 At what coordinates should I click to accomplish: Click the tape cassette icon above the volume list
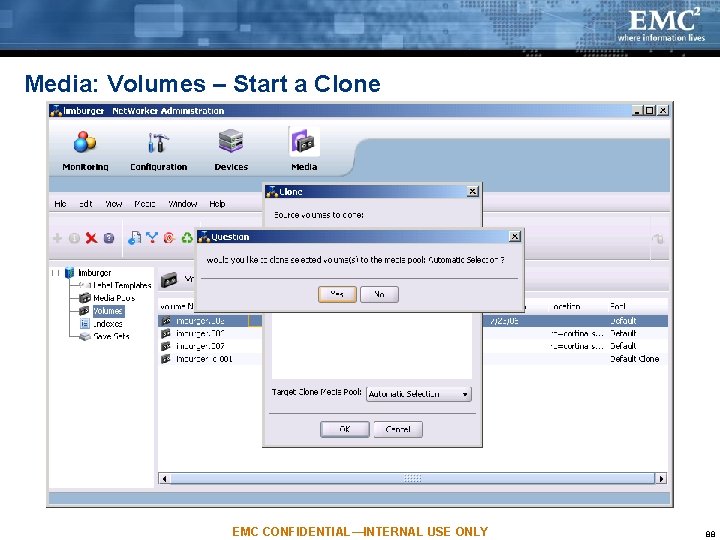[169, 280]
